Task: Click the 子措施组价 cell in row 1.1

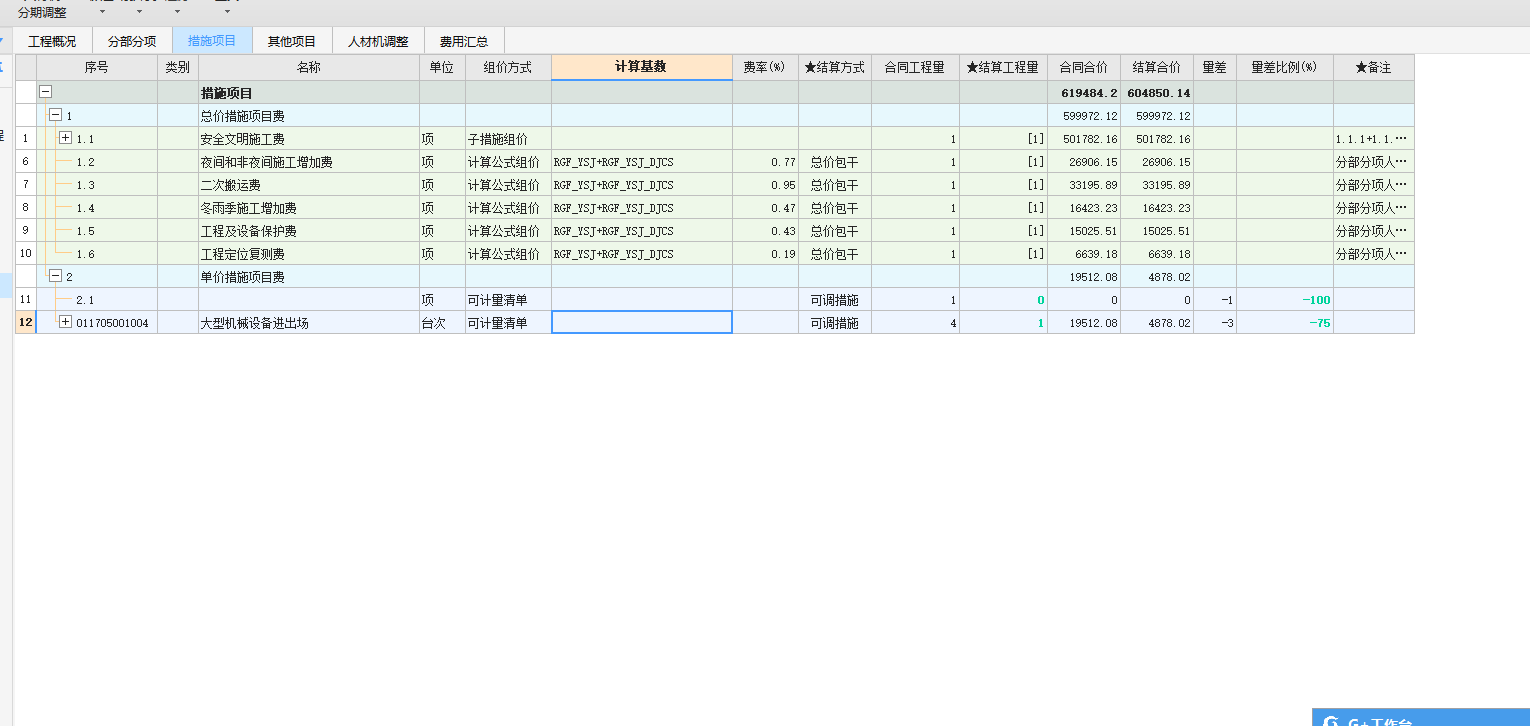Action: [508, 138]
